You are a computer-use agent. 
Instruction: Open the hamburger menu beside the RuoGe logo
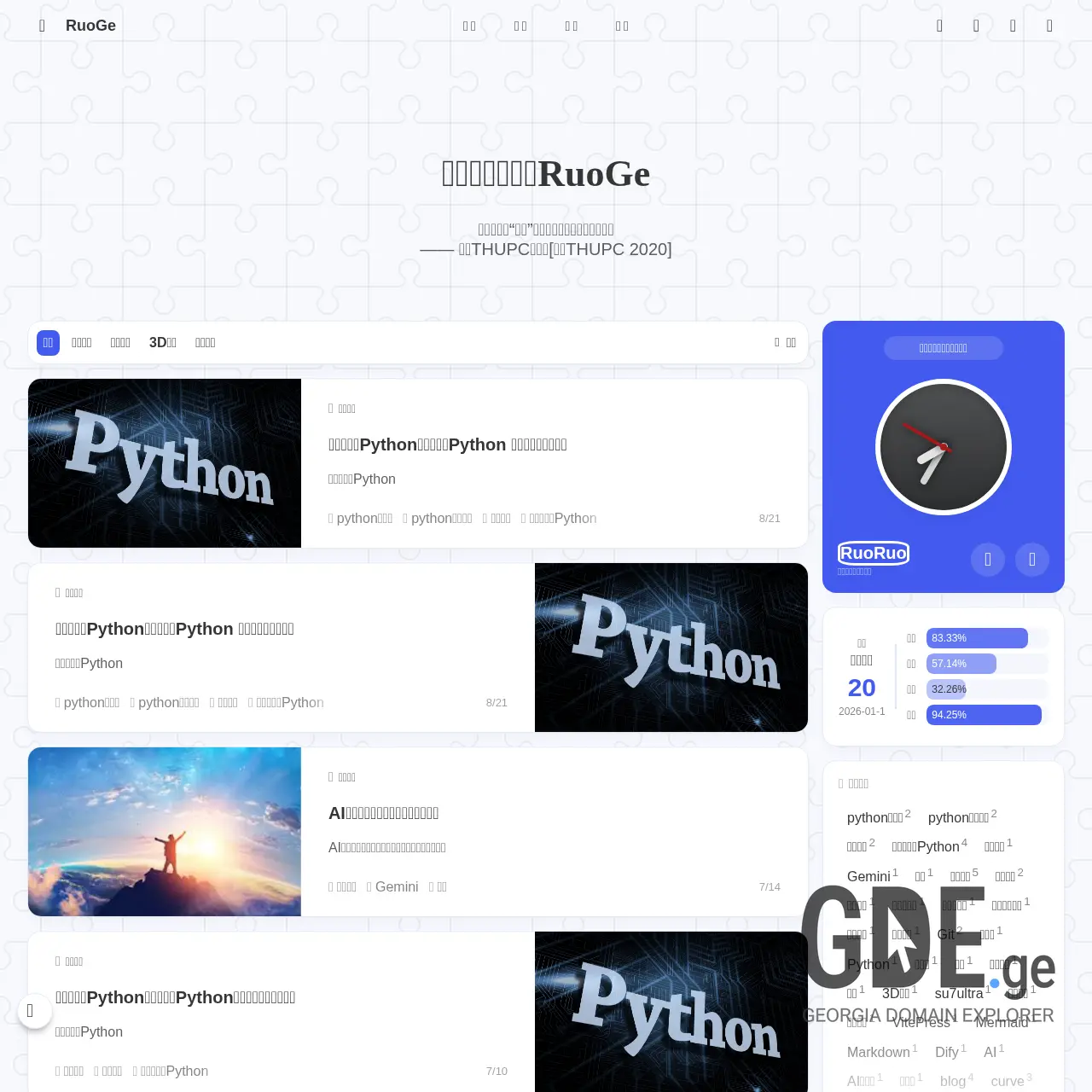(x=42, y=26)
